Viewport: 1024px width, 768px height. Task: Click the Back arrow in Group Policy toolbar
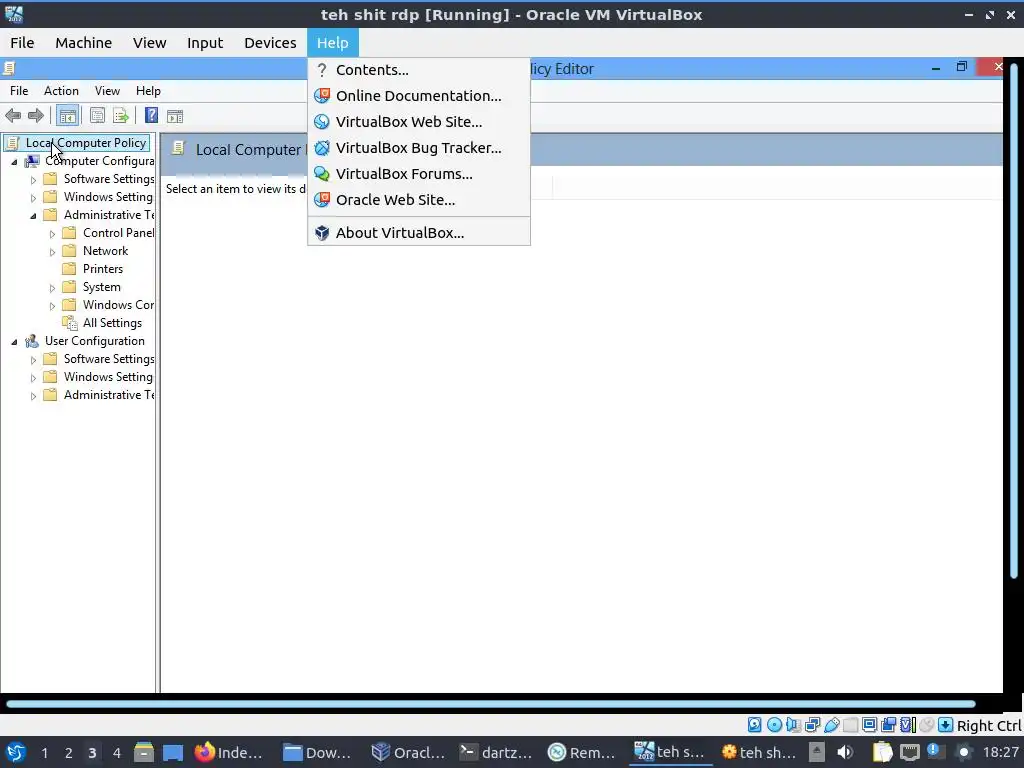pyautogui.click(x=13, y=116)
